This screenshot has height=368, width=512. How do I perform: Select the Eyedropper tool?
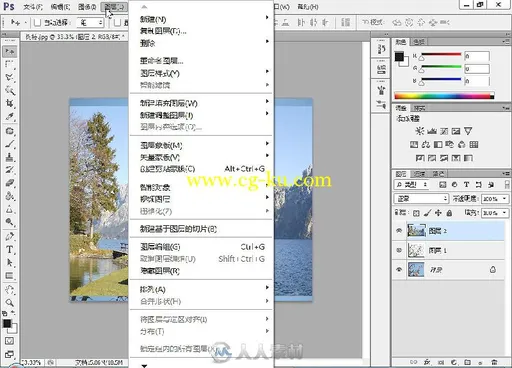(10, 117)
